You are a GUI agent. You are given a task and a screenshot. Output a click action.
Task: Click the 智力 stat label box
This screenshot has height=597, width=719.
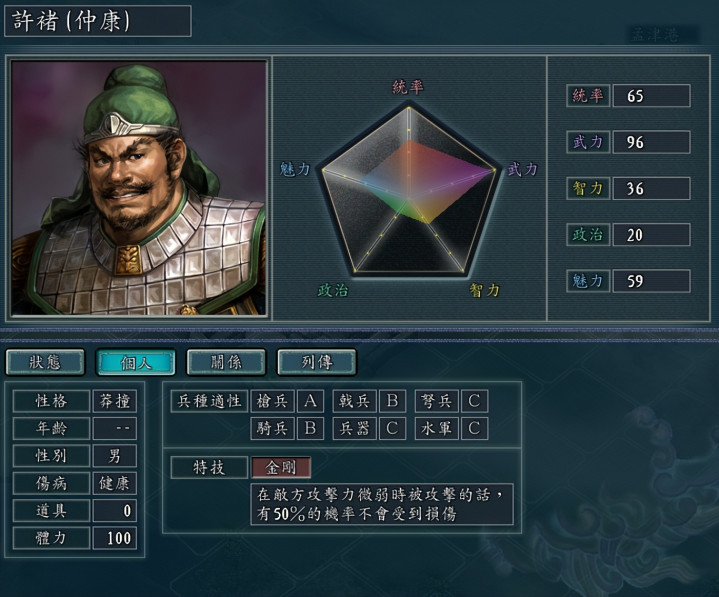[x=588, y=188]
